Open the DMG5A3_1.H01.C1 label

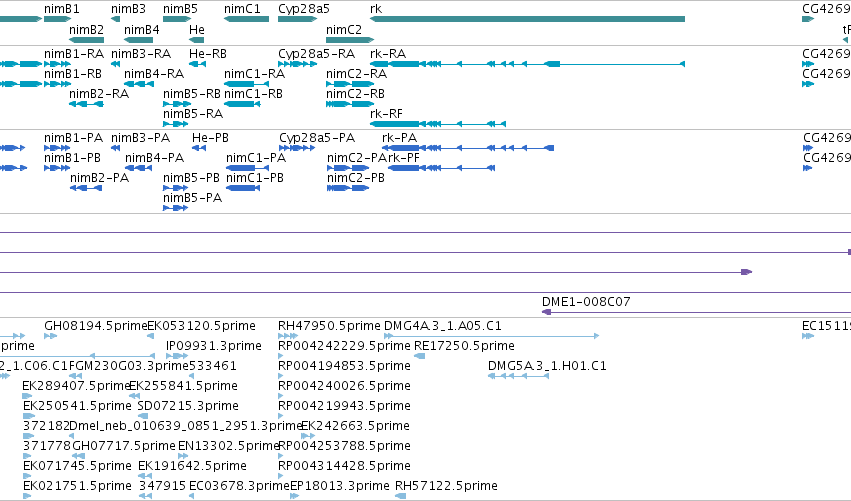pos(547,366)
